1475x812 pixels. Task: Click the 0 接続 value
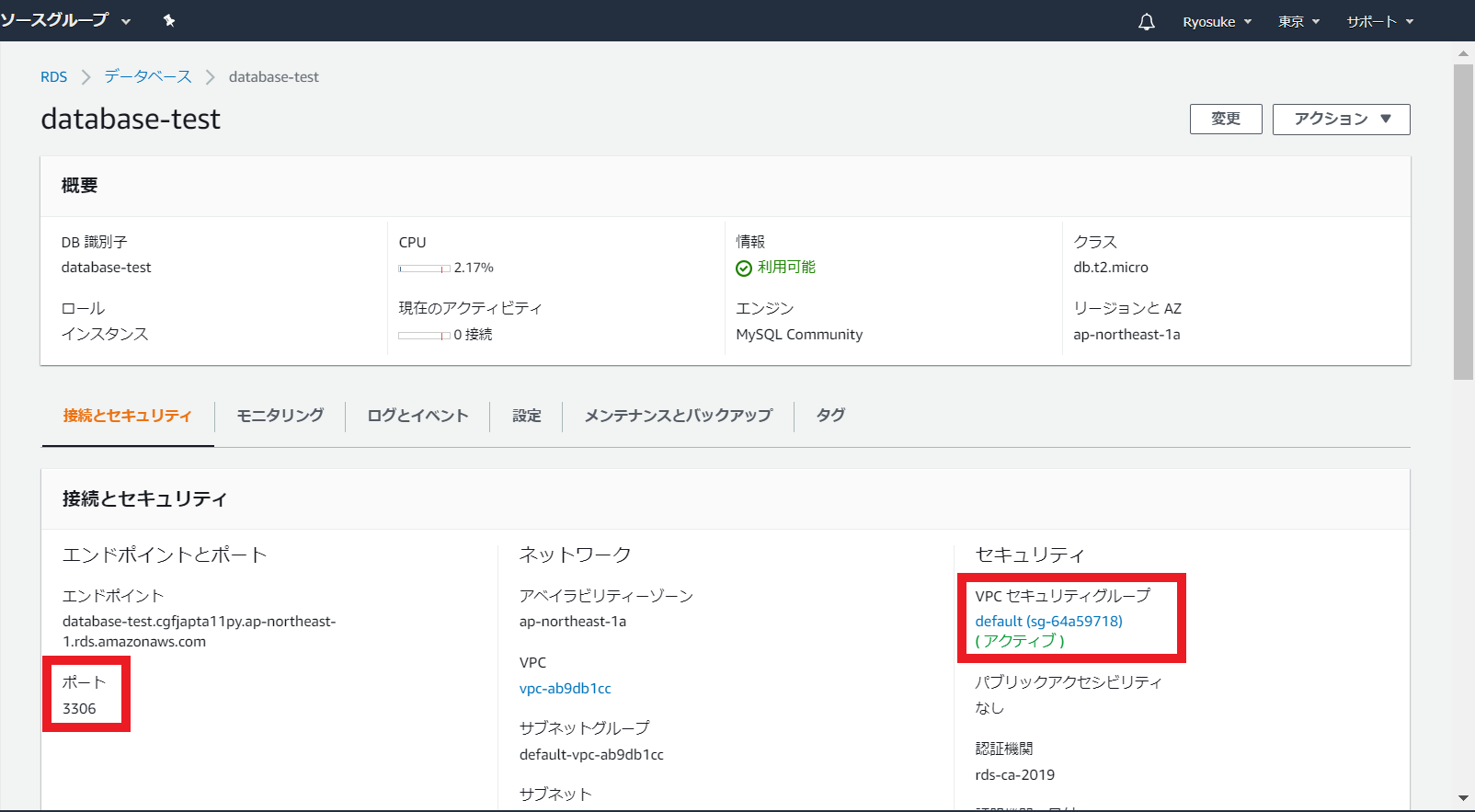(473, 335)
